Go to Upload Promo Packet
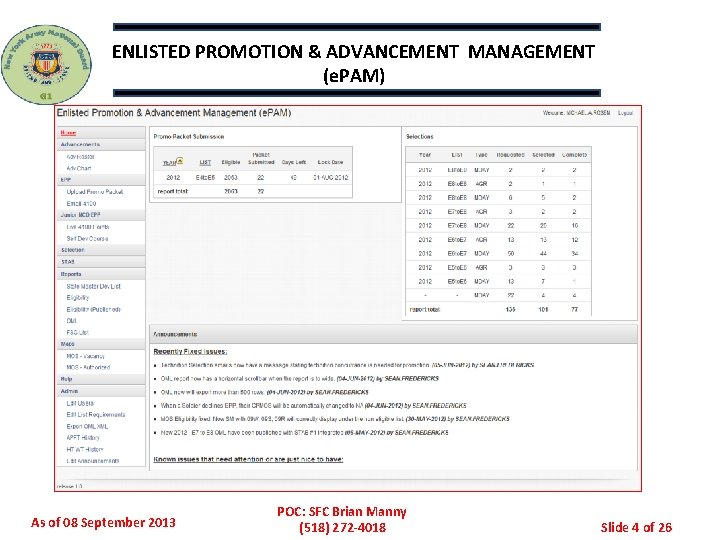Image resolution: width=720 pixels, height=540 pixels. click(x=95, y=191)
